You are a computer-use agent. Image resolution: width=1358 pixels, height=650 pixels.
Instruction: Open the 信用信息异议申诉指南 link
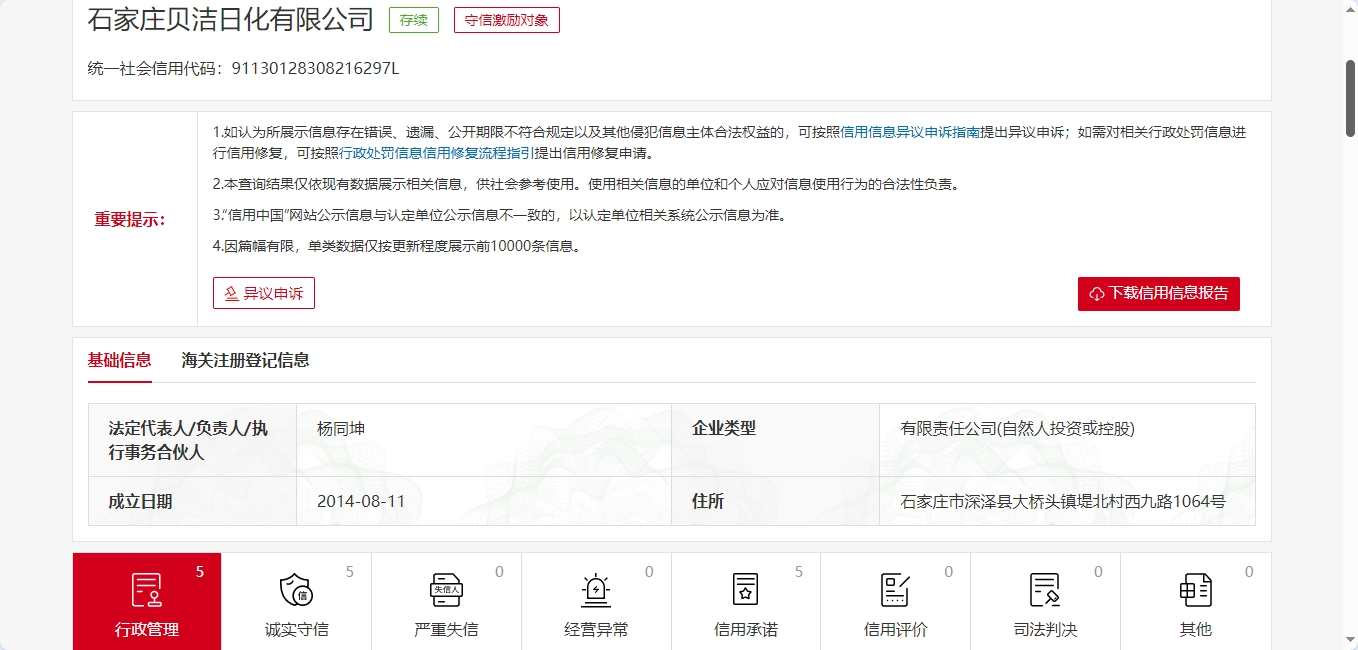coord(910,132)
